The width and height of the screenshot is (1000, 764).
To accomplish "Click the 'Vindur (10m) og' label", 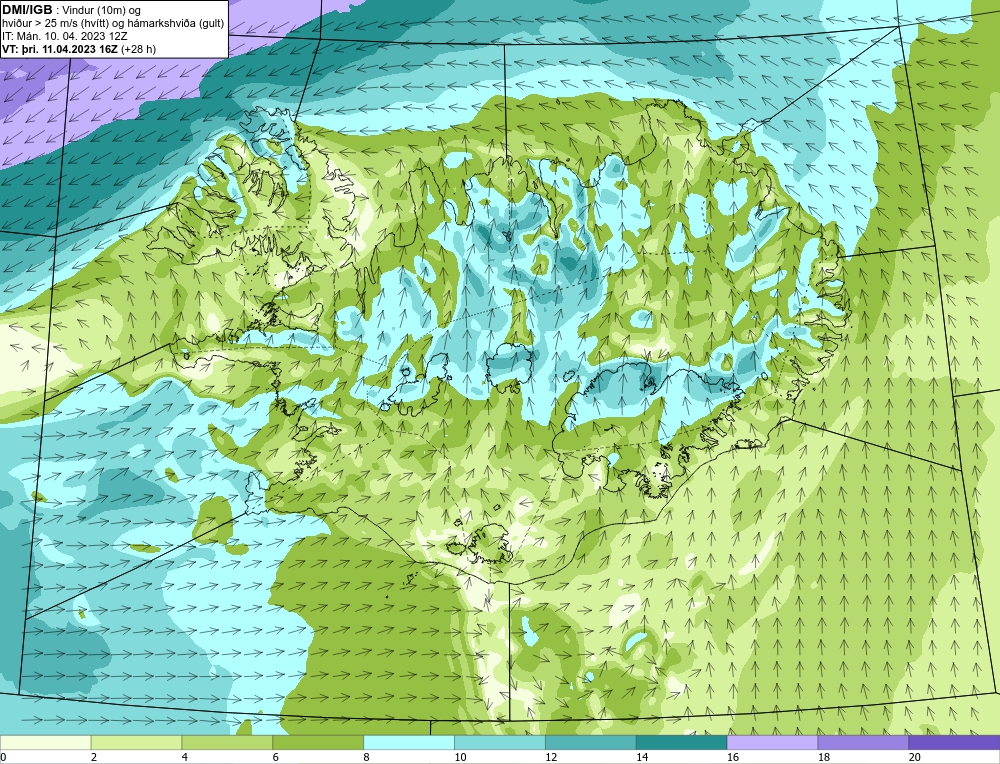I will (x=103, y=11).
